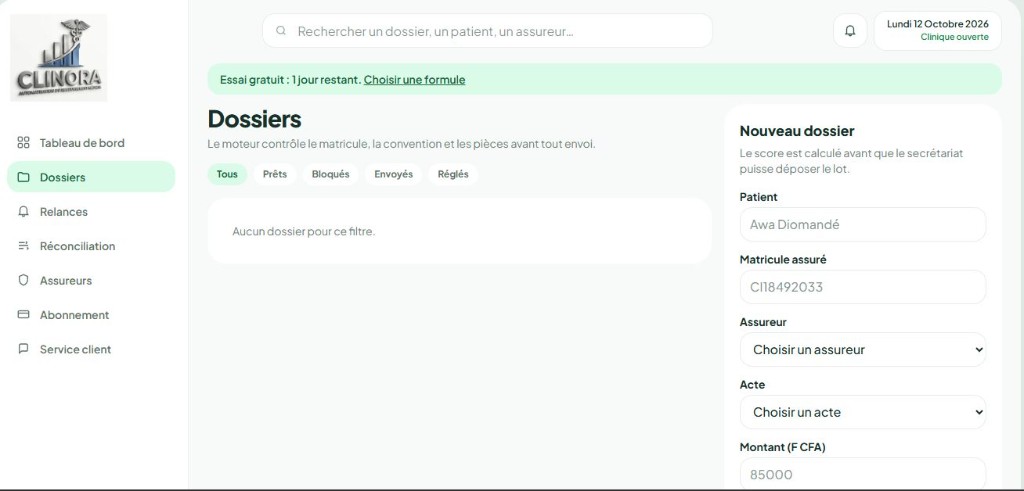1024x491 pixels.
Task: Open Abonnement card icon
Action: pyautogui.click(x=24, y=314)
